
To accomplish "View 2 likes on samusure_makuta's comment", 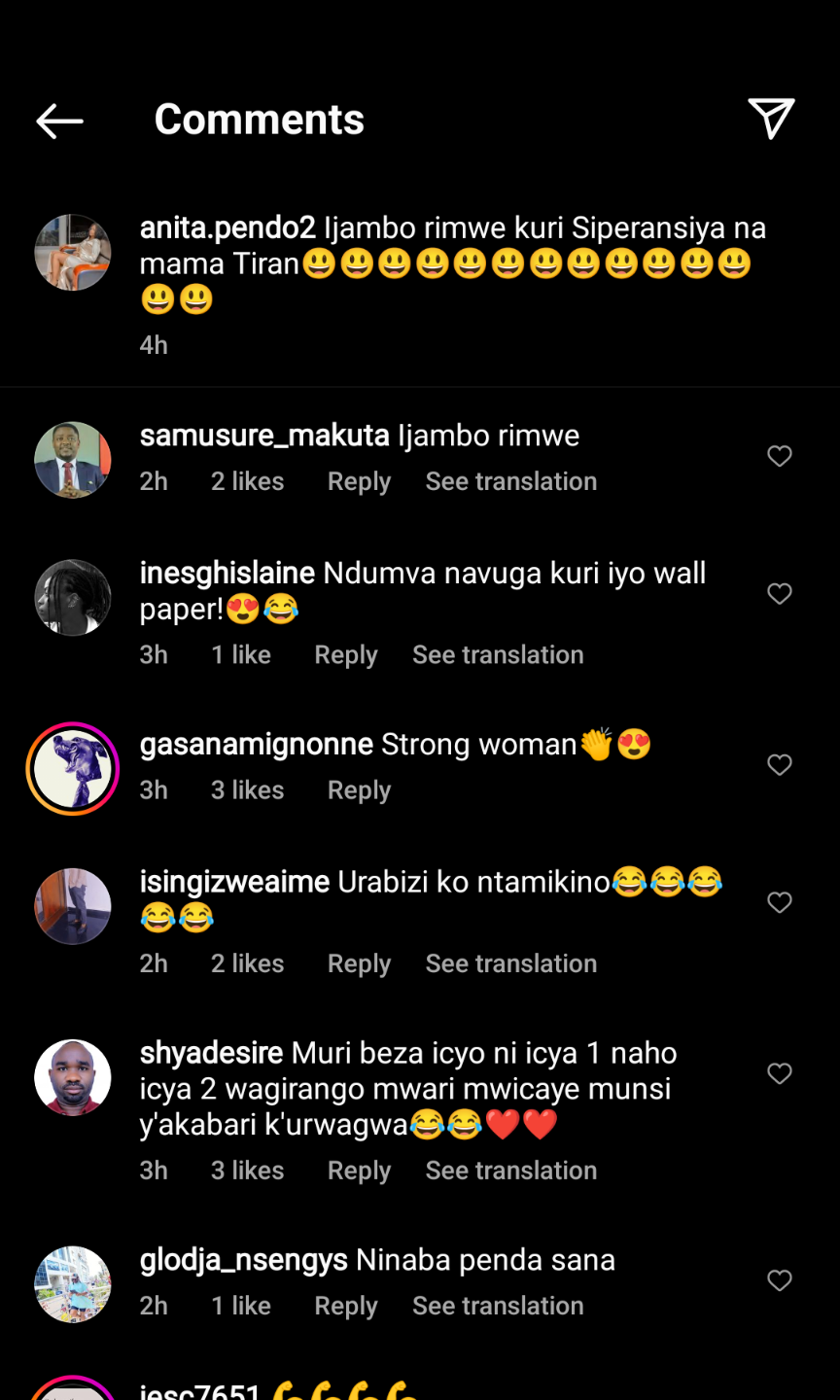I will [247, 482].
